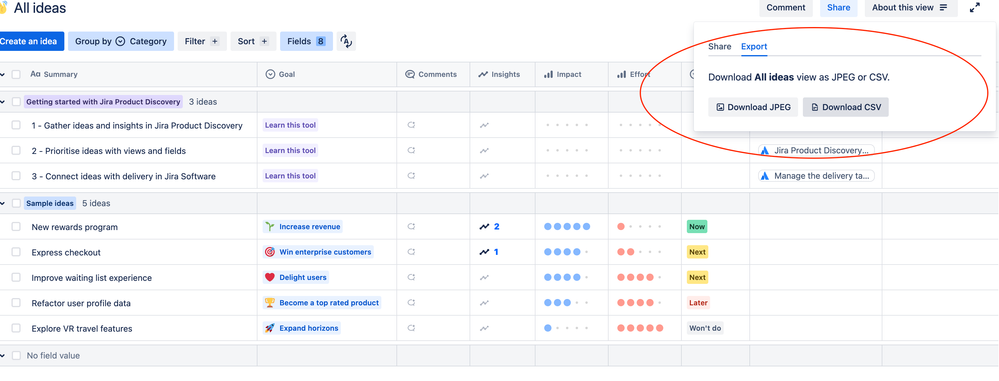
Task: Click the Delight users goal tag
Action: click(x=296, y=278)
